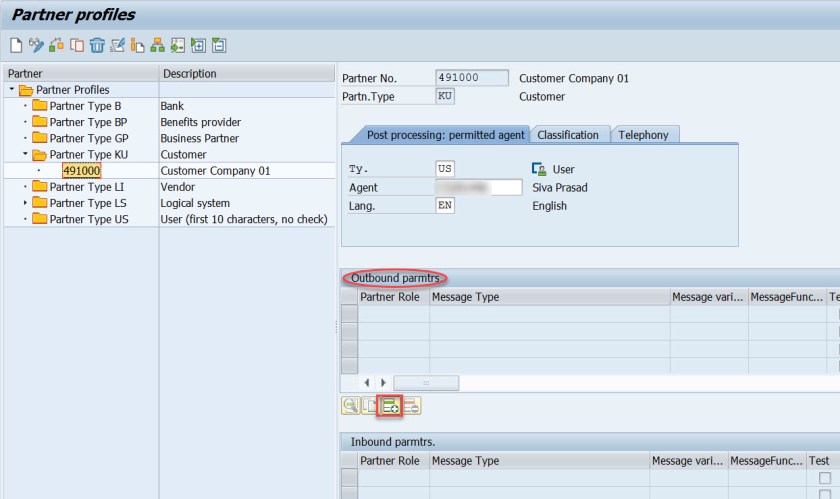Viewport: 840px width, 499px height.
Task: Click 'User (first 10 characters, no check)' description
Action: (x=244, y=219)
